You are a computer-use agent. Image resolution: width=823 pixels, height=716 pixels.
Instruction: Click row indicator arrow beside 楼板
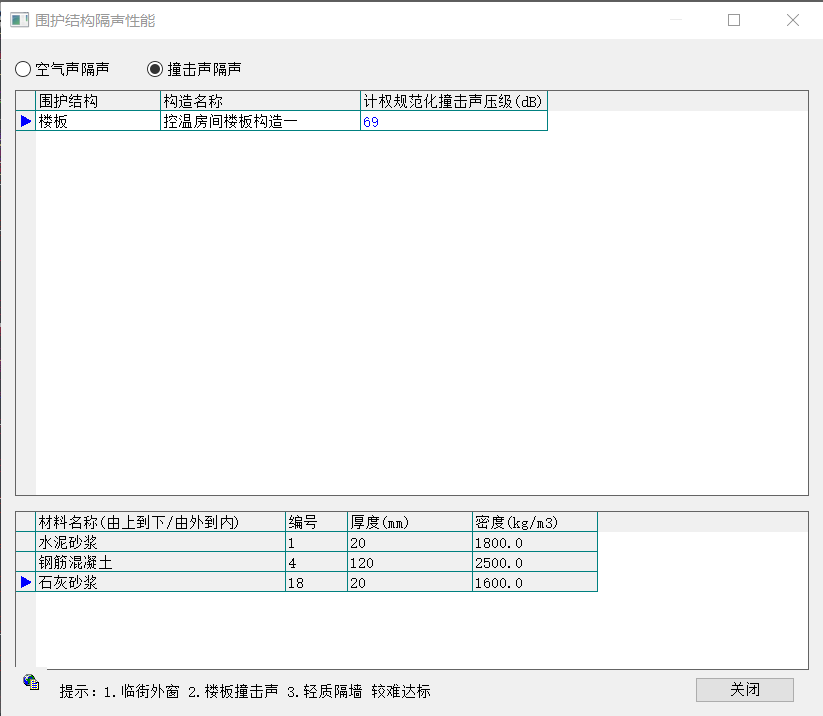[26, 121]
